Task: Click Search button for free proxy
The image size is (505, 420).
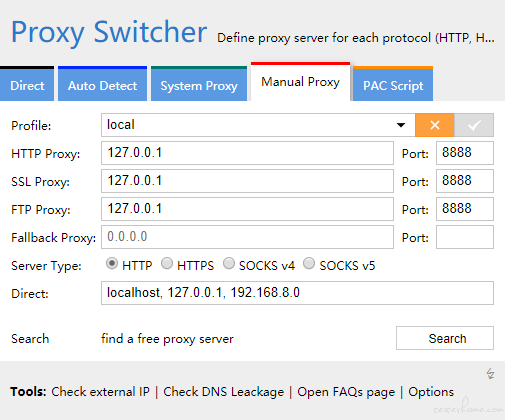Action: [445, 338]
